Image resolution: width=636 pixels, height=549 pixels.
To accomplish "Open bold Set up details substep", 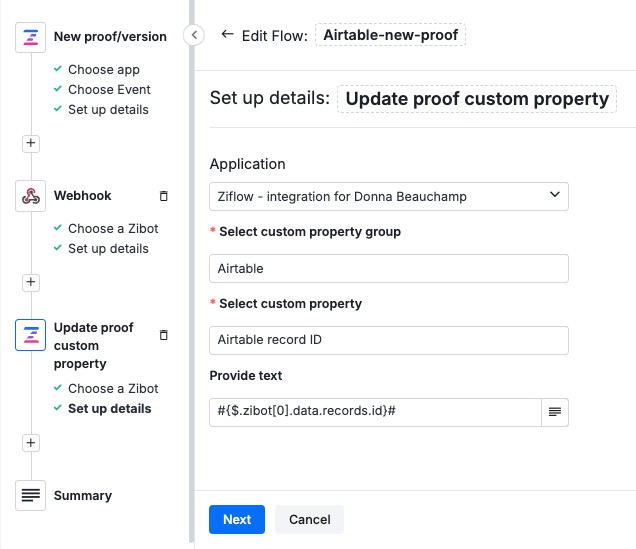I will click(110, 409).
